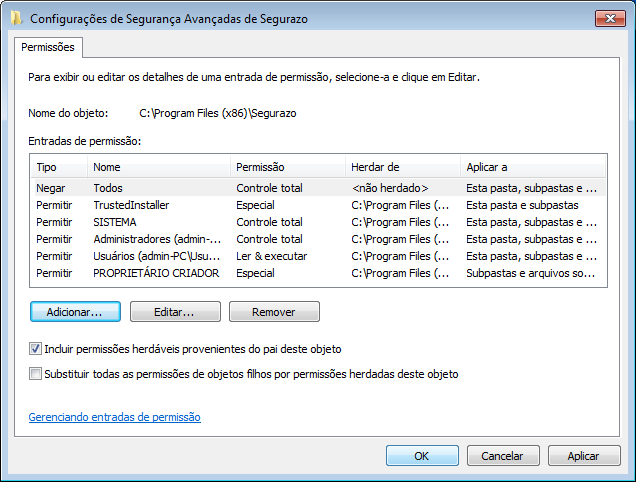Click '<não herdado>' in the Todos row
636x482 pixels.
[x=390, y=188]
